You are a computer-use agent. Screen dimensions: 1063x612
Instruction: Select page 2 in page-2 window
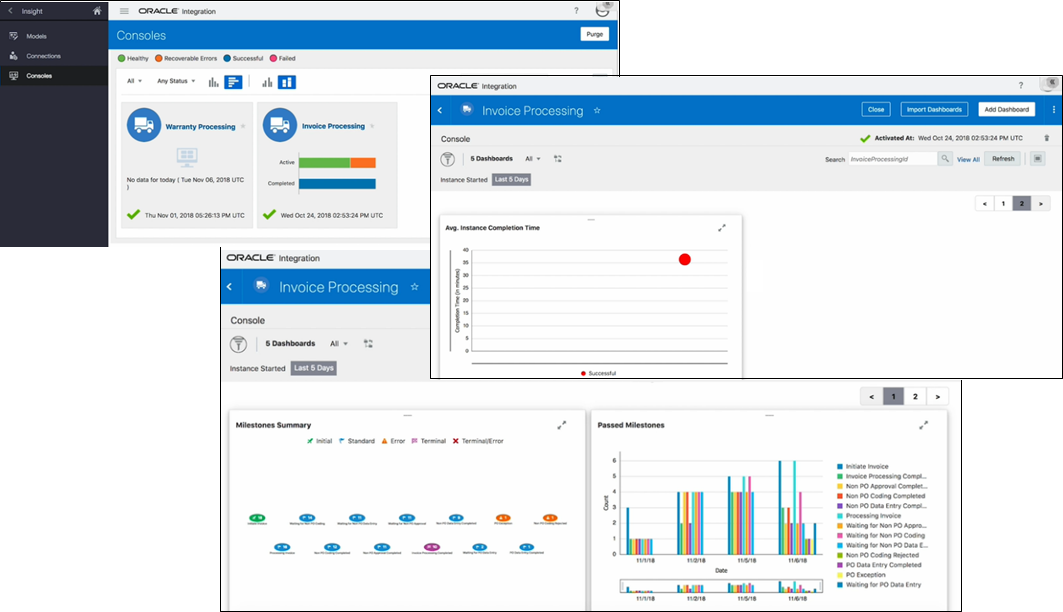pyautogui.click(x=1022, y=203)
